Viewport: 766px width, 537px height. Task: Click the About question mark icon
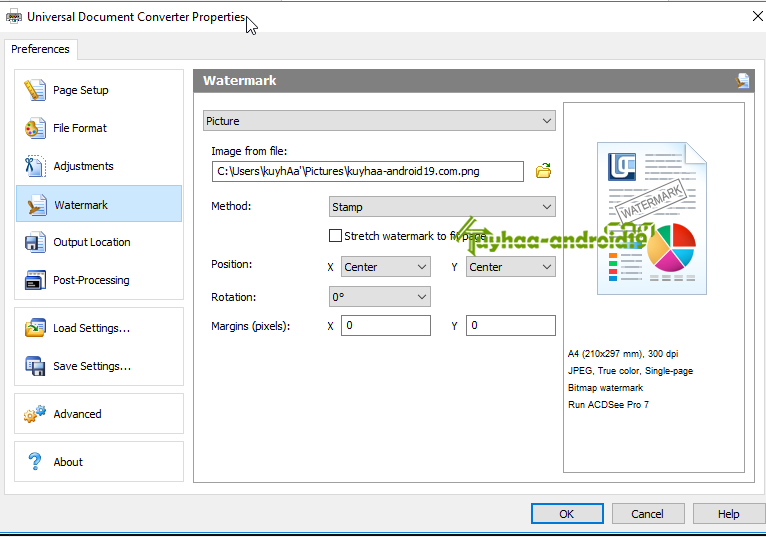click(x=35, y=462)
